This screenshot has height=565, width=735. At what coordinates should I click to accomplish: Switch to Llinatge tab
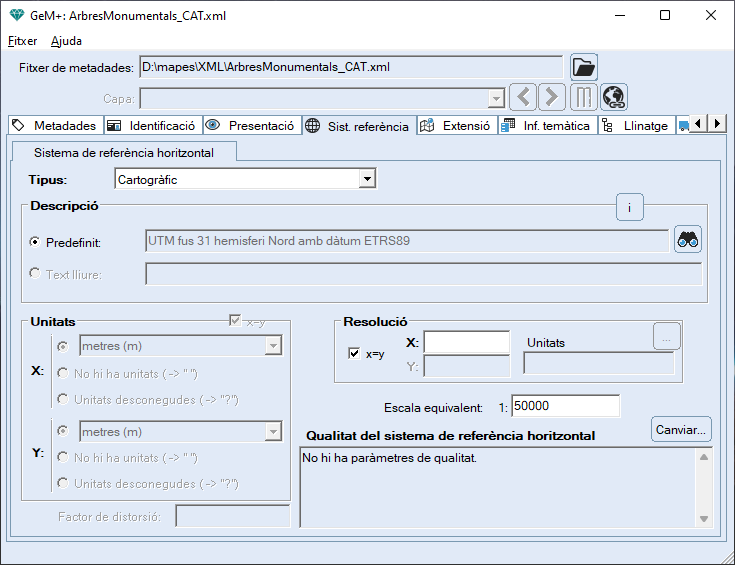pyautogui.click(x=637, y=125)
